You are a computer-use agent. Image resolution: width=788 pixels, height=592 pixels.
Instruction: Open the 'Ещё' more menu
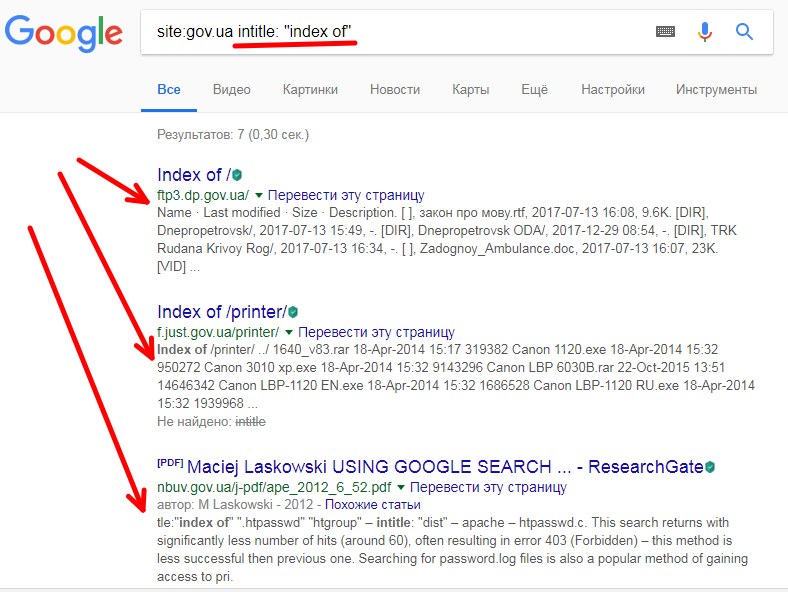pos(534,90)
